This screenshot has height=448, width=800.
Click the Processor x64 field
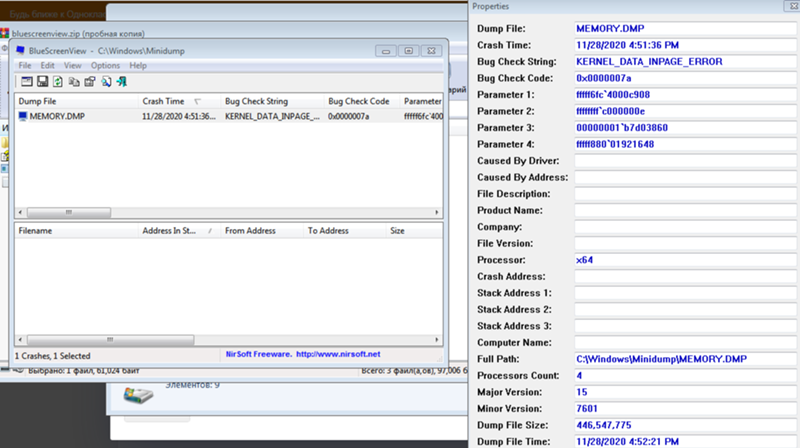click(685, 260)
